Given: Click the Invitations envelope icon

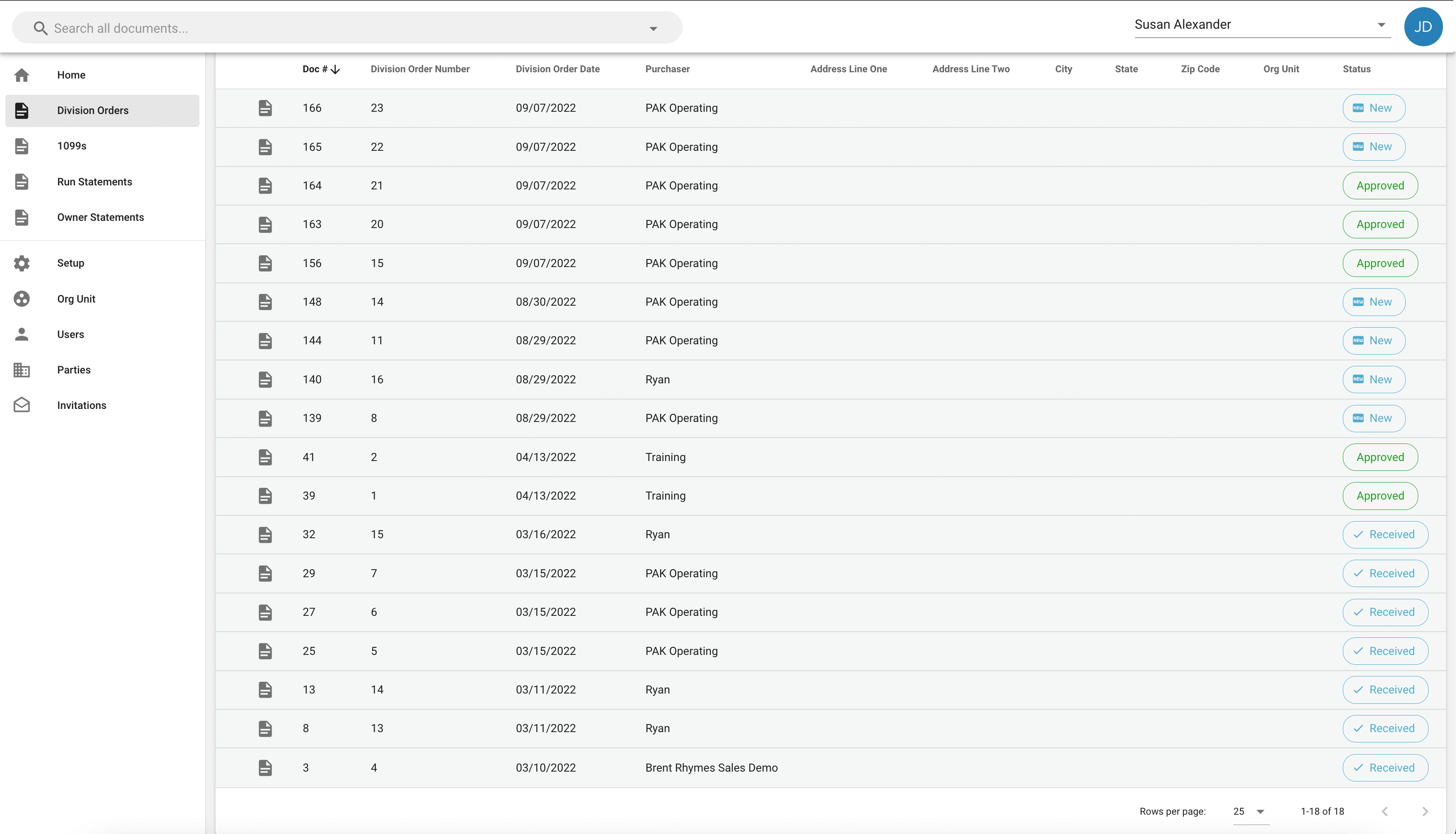Looking at the screenshot, I should (22, 405).
